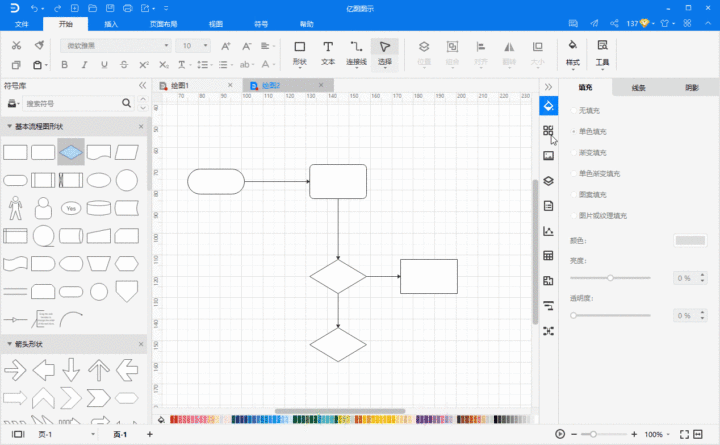This screenshot has height=445, width=720.
Task: Click the Yes ellipse shape in library
Action: (71, 208)
